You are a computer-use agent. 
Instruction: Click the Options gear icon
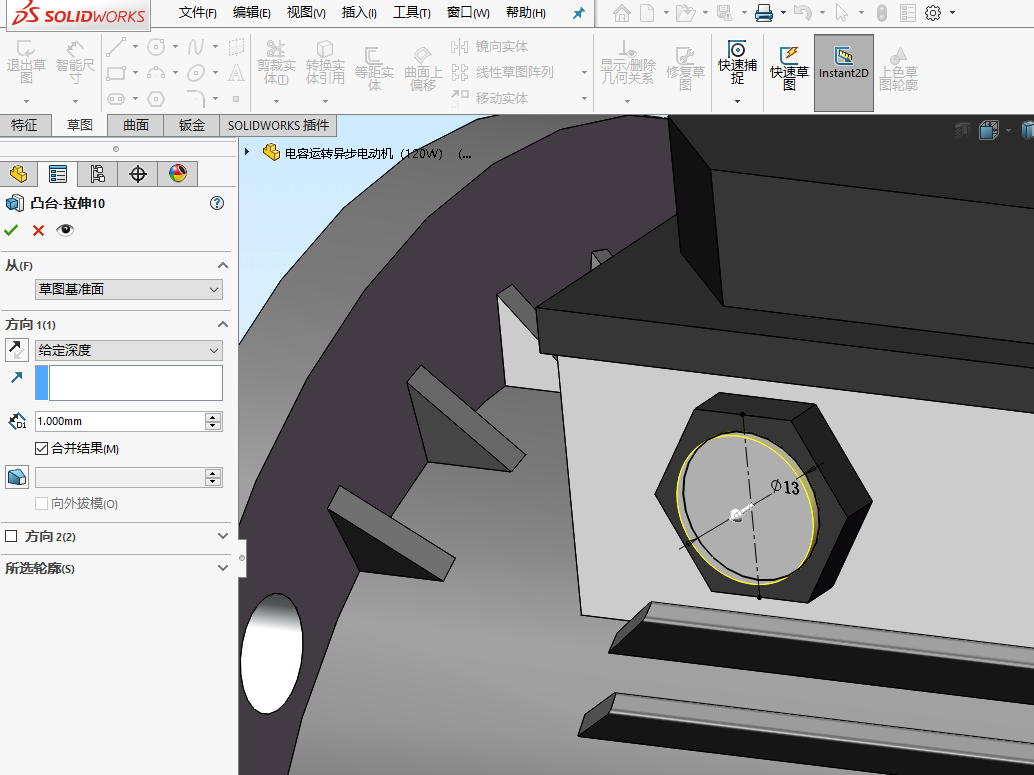pos(932,13)
